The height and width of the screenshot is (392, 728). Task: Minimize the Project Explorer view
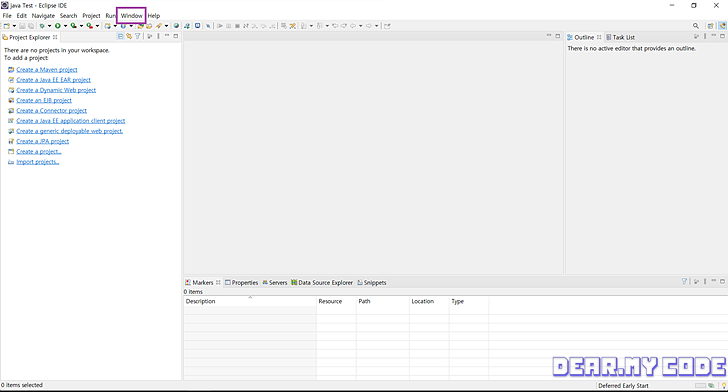[x=167, y=36]
